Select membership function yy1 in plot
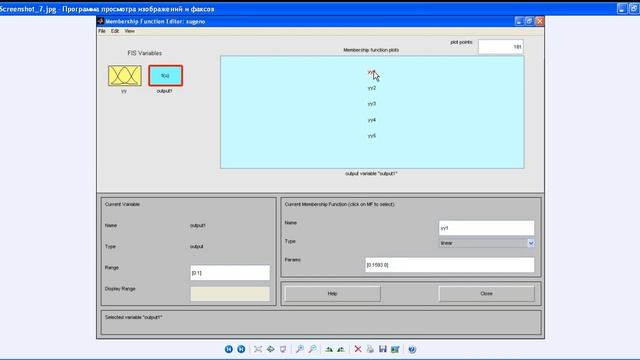The width and height of the screenshot is (640, 360). (x=371, y=72)
